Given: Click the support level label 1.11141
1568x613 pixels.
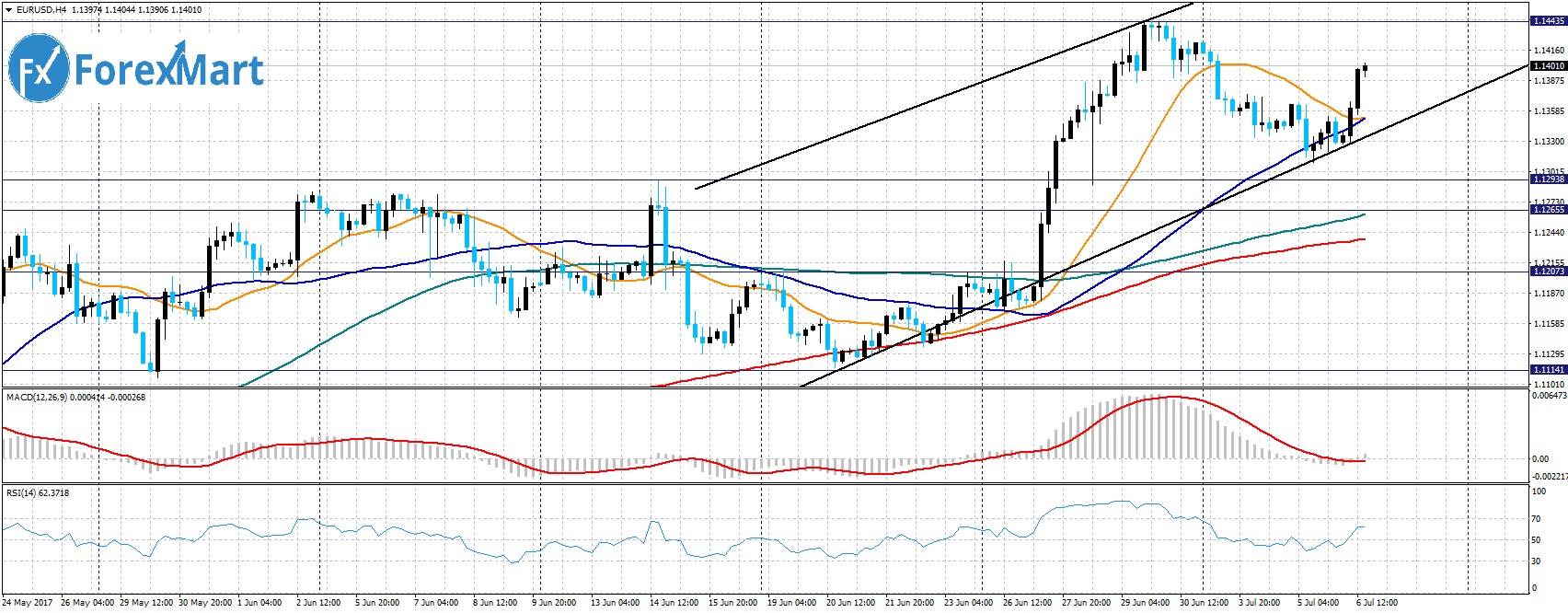Looking at the screenshot, I should coord(1548,370).
